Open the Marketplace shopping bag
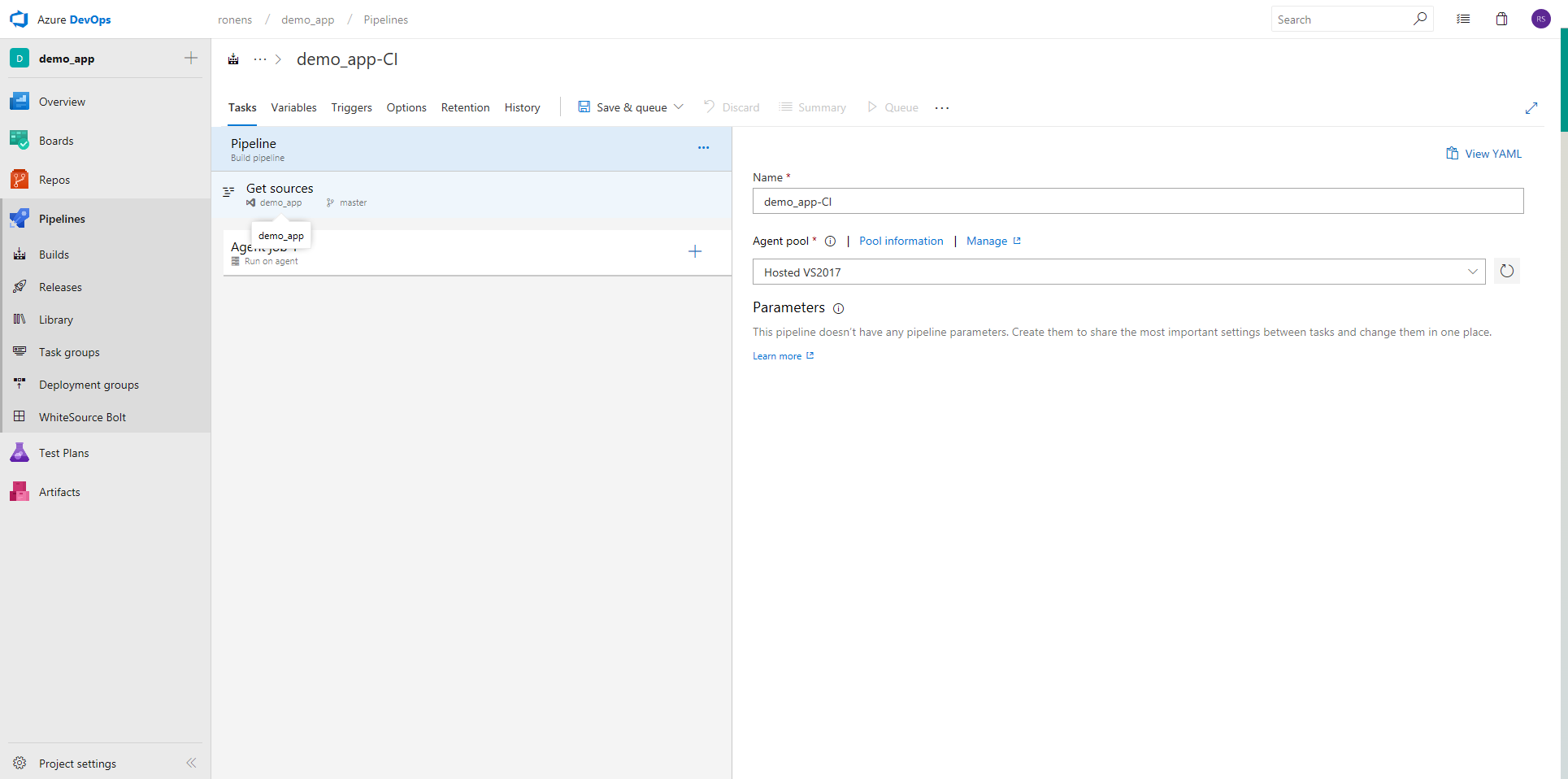Screen dimensions: 1568x779 click(x=1501, y=19)
